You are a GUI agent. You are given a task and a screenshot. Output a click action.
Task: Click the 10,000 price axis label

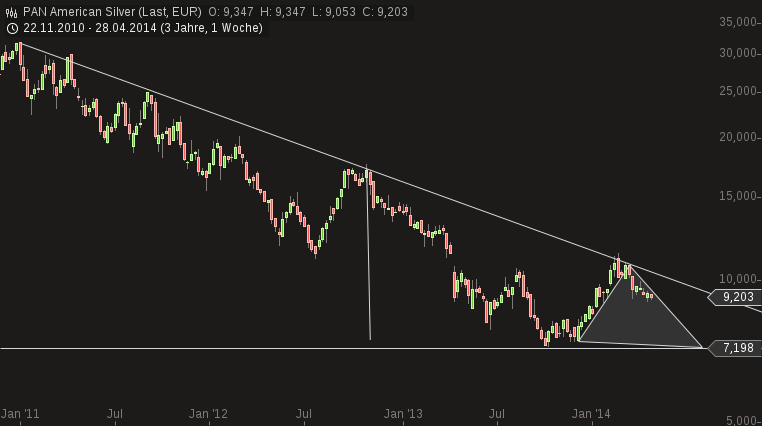coord(739,279)
